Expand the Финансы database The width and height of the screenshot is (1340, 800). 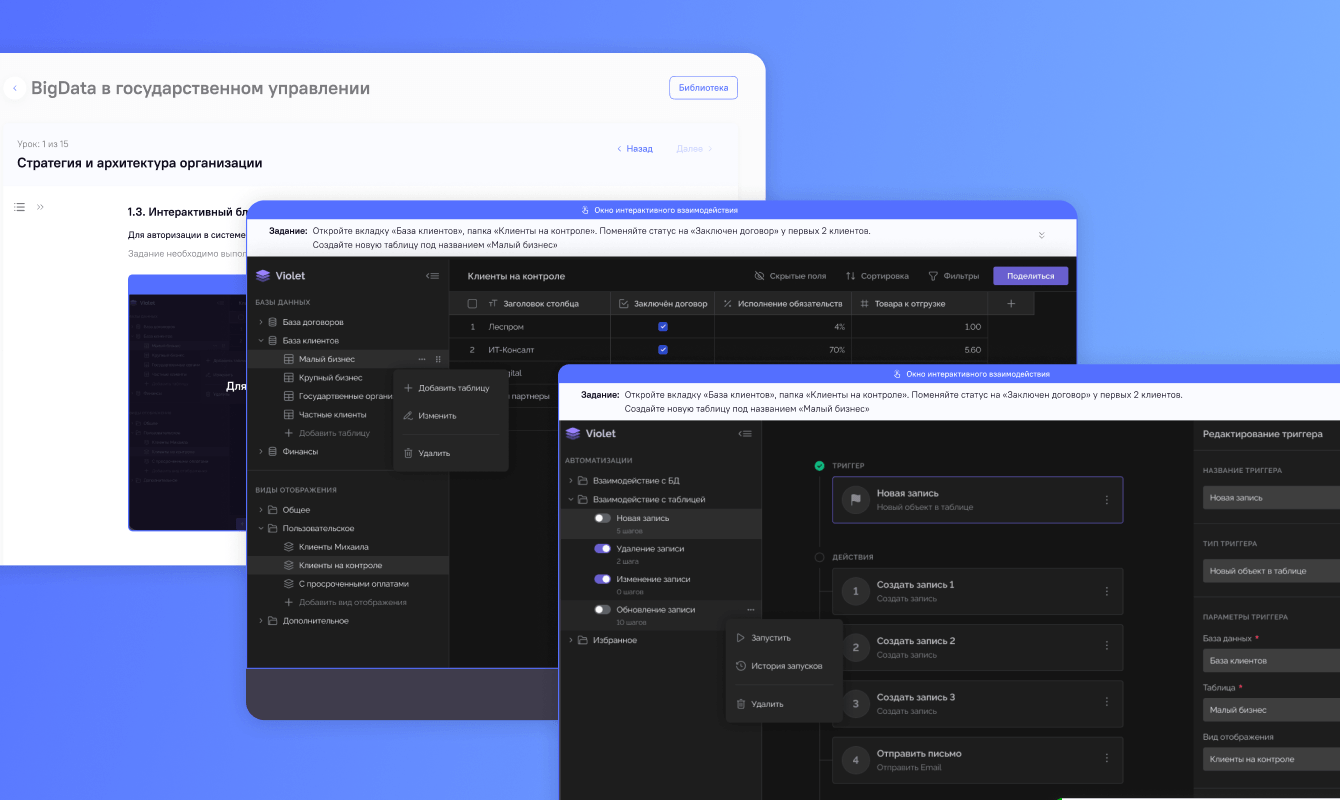click(x=261, y=452)
